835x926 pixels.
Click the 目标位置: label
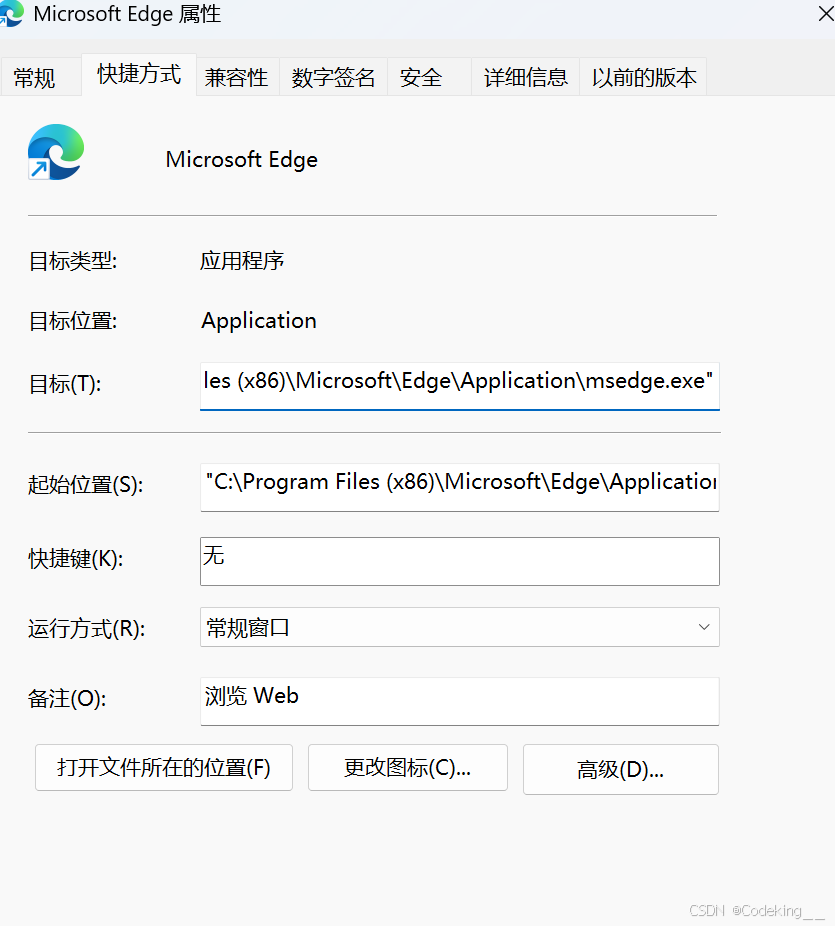coord(73,321)
